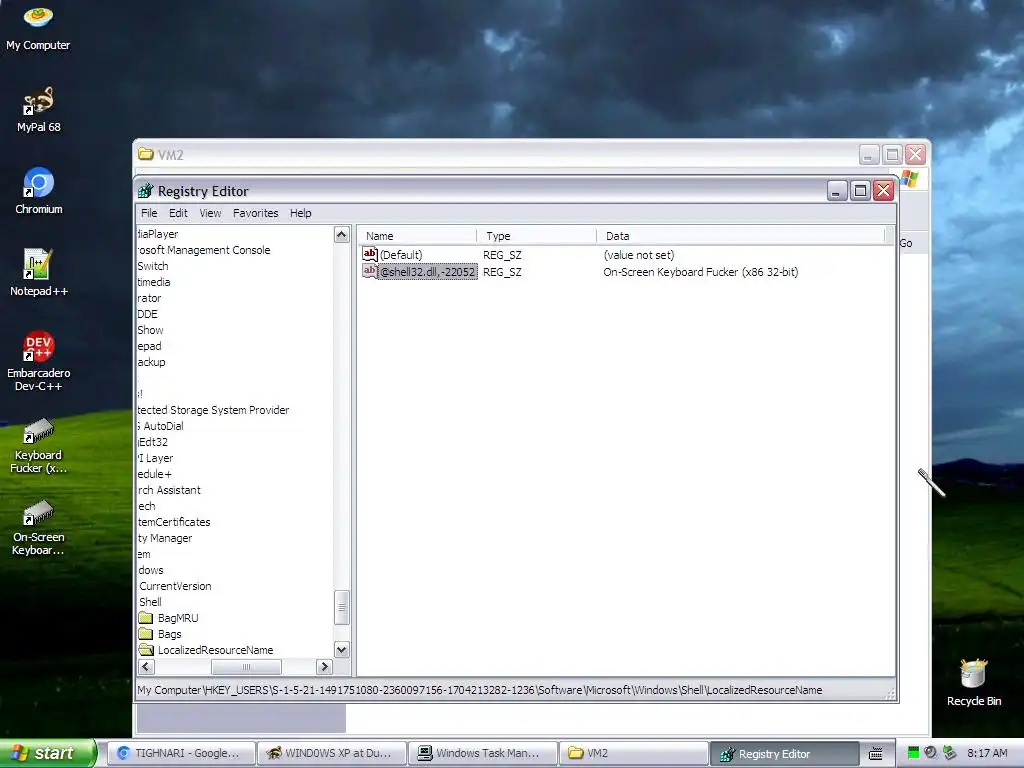Click the tray icon left of the clock
Viewport: 1024px width, 768px height.
coord(950,753)
